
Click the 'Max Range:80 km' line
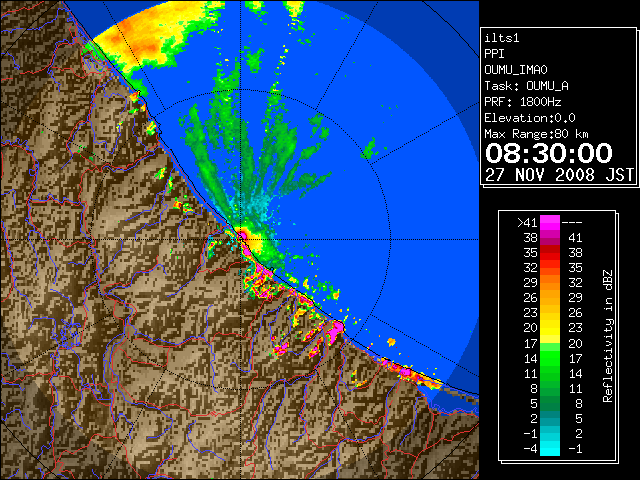click(x=536, y=134)
